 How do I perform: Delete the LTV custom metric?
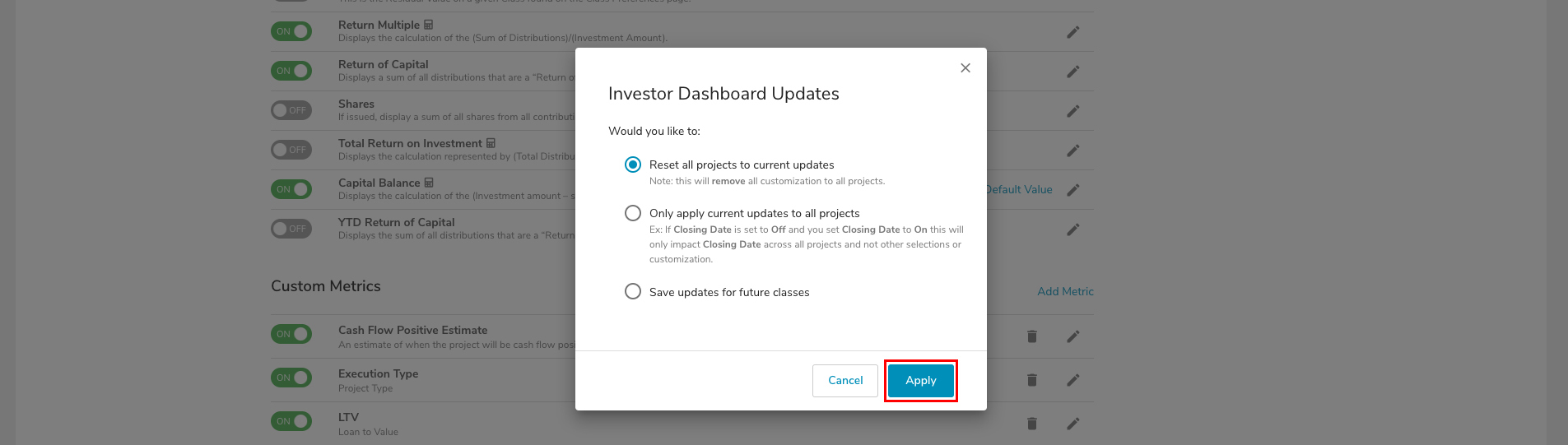(x=1032, y=424)
